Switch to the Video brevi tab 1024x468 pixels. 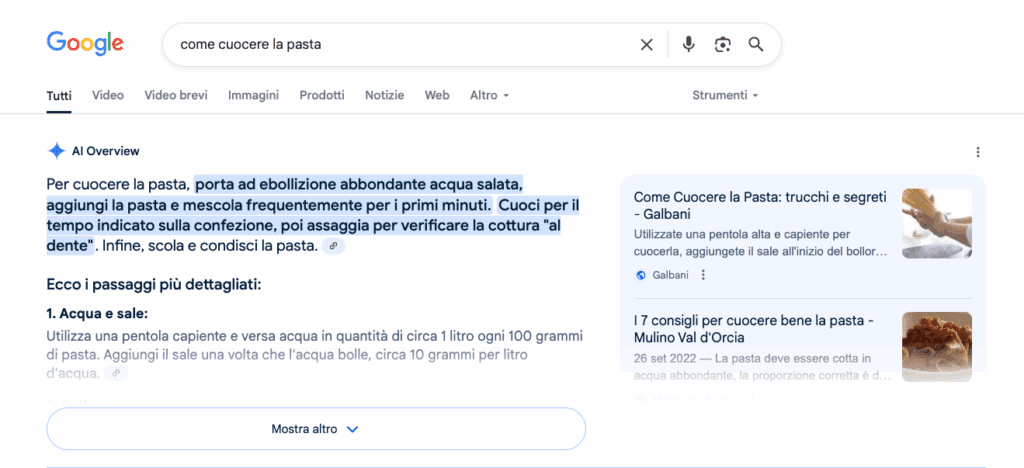click(176, 95)
